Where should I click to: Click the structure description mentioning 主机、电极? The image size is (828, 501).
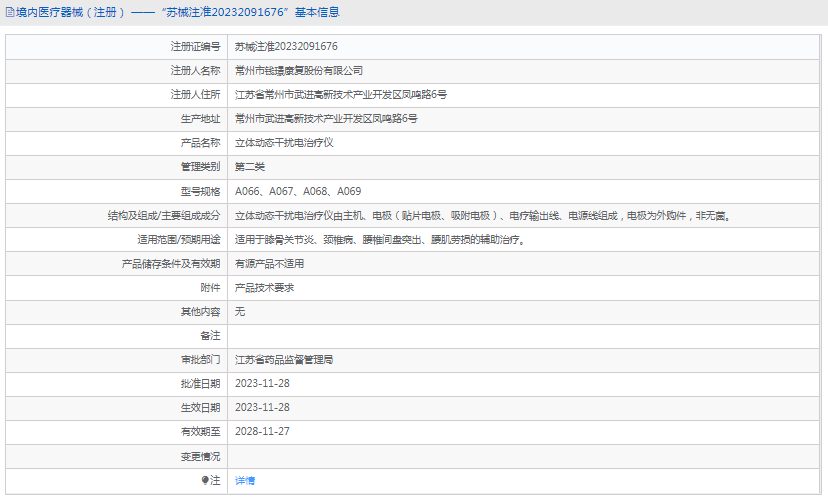click(x=483, y=215)
